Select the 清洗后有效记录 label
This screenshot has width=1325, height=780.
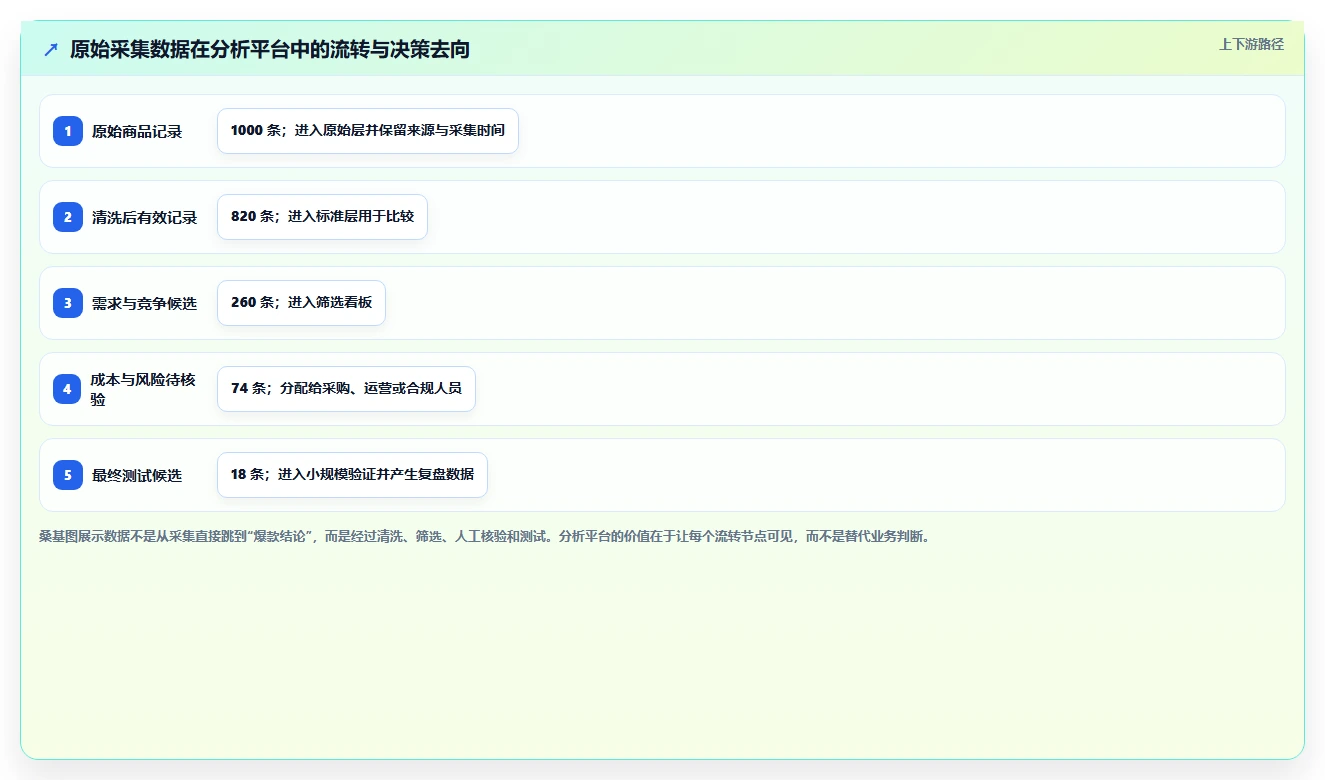tap(144, 217)
